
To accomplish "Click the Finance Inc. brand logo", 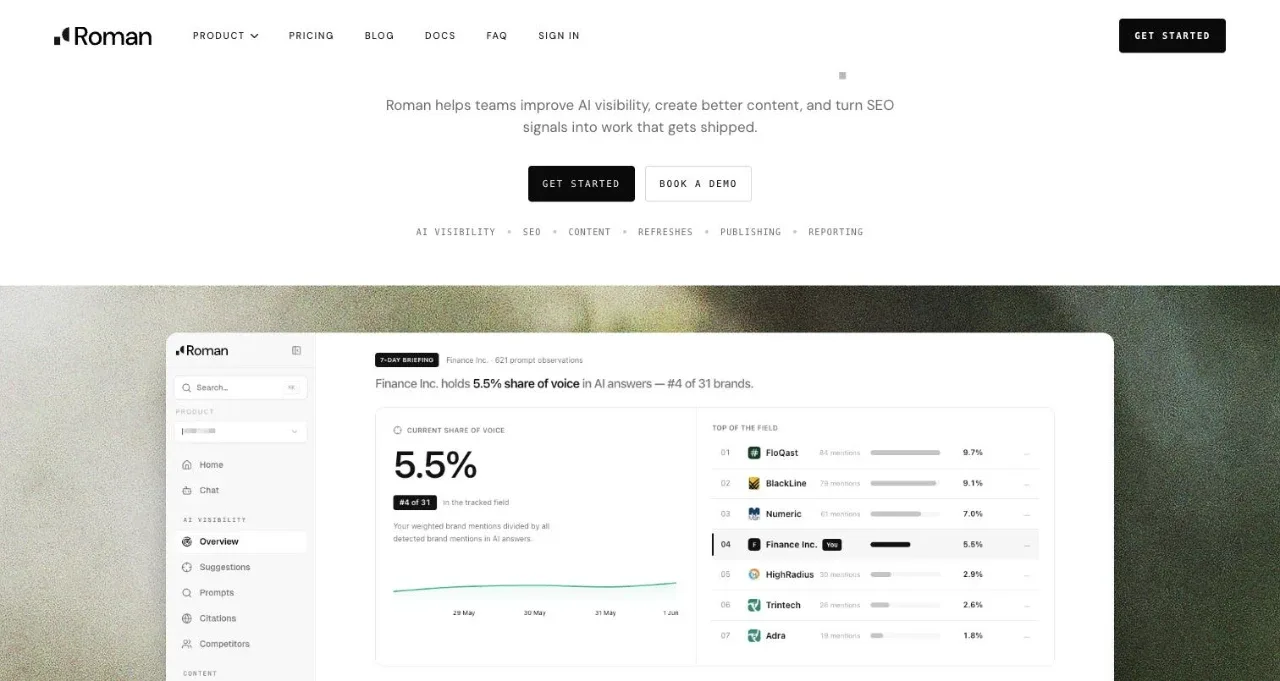I will [x=754, y=545].
